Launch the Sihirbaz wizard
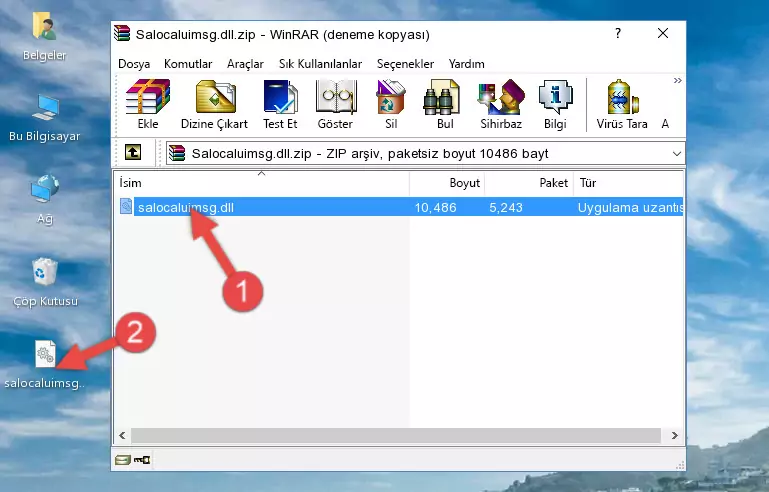The width and height of the screenshot is (769, 492). tap(501, 104)
